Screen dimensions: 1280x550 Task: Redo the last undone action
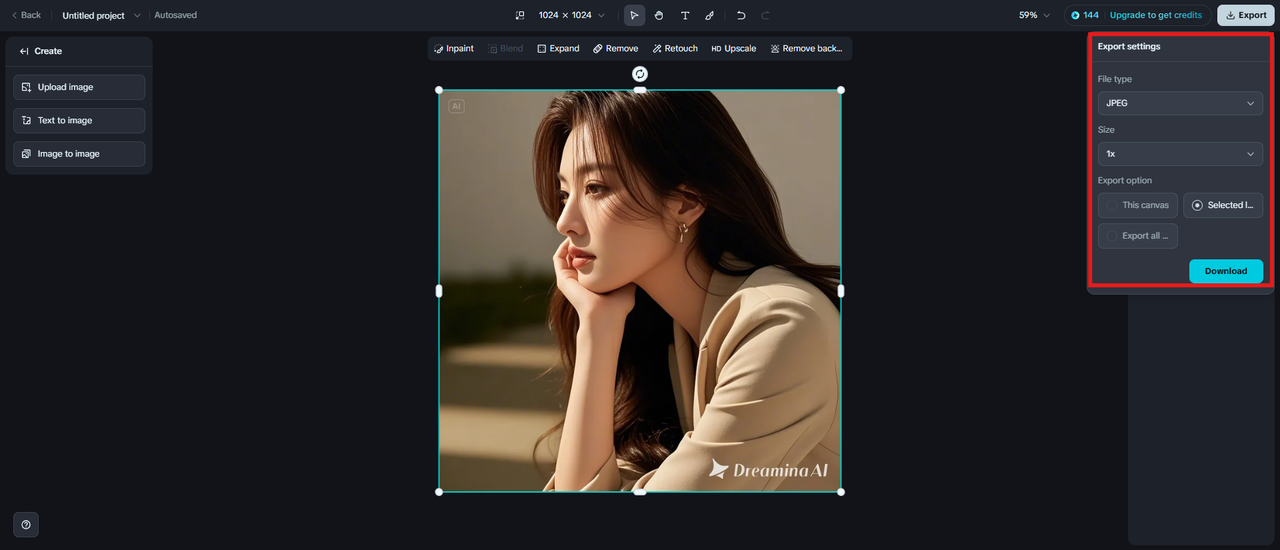[x=766, y=15]
